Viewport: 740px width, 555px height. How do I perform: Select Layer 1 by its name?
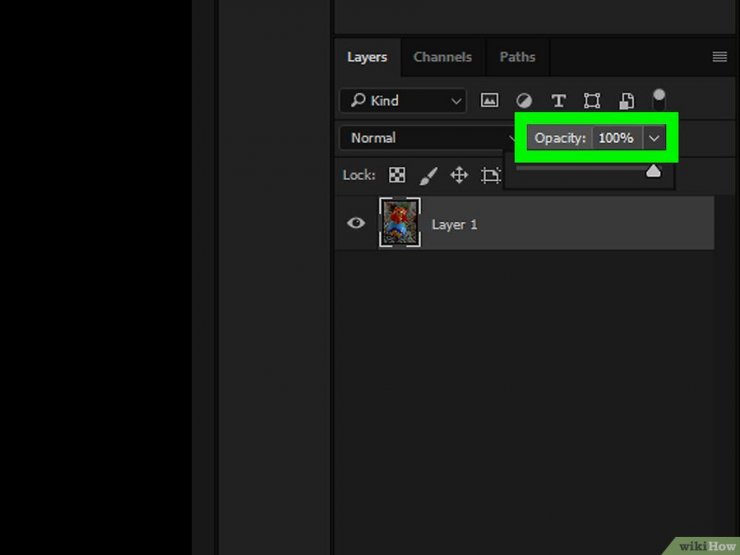pos(454,224)
